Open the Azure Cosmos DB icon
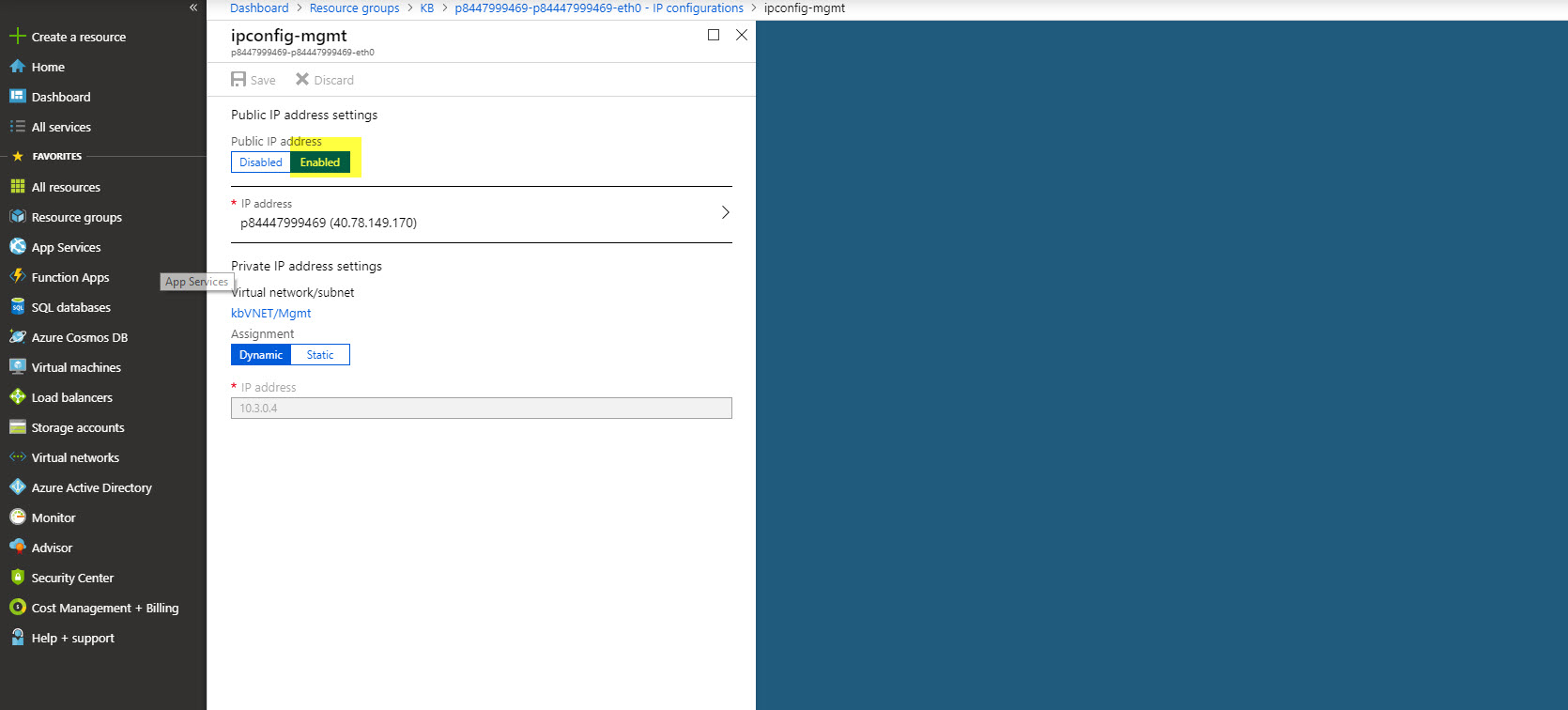1568x710 pixels. coord(17,337)
